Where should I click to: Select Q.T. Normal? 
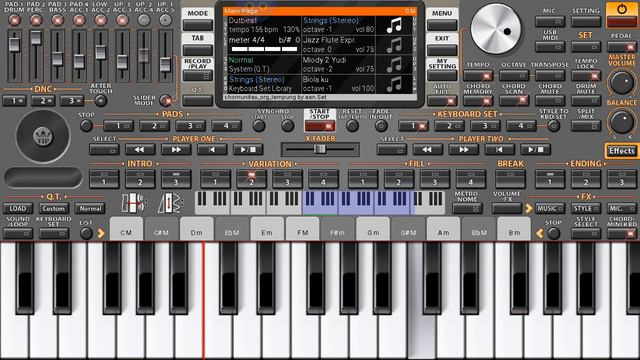[90, 209]
